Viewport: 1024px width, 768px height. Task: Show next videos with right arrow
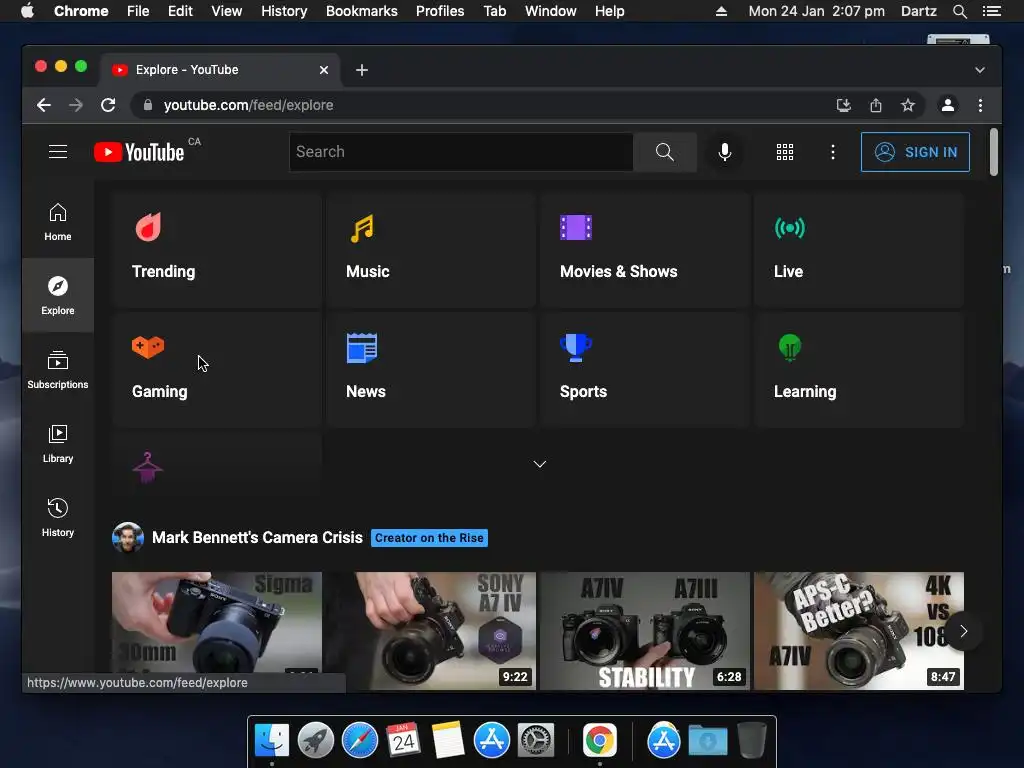click(963, 631)
